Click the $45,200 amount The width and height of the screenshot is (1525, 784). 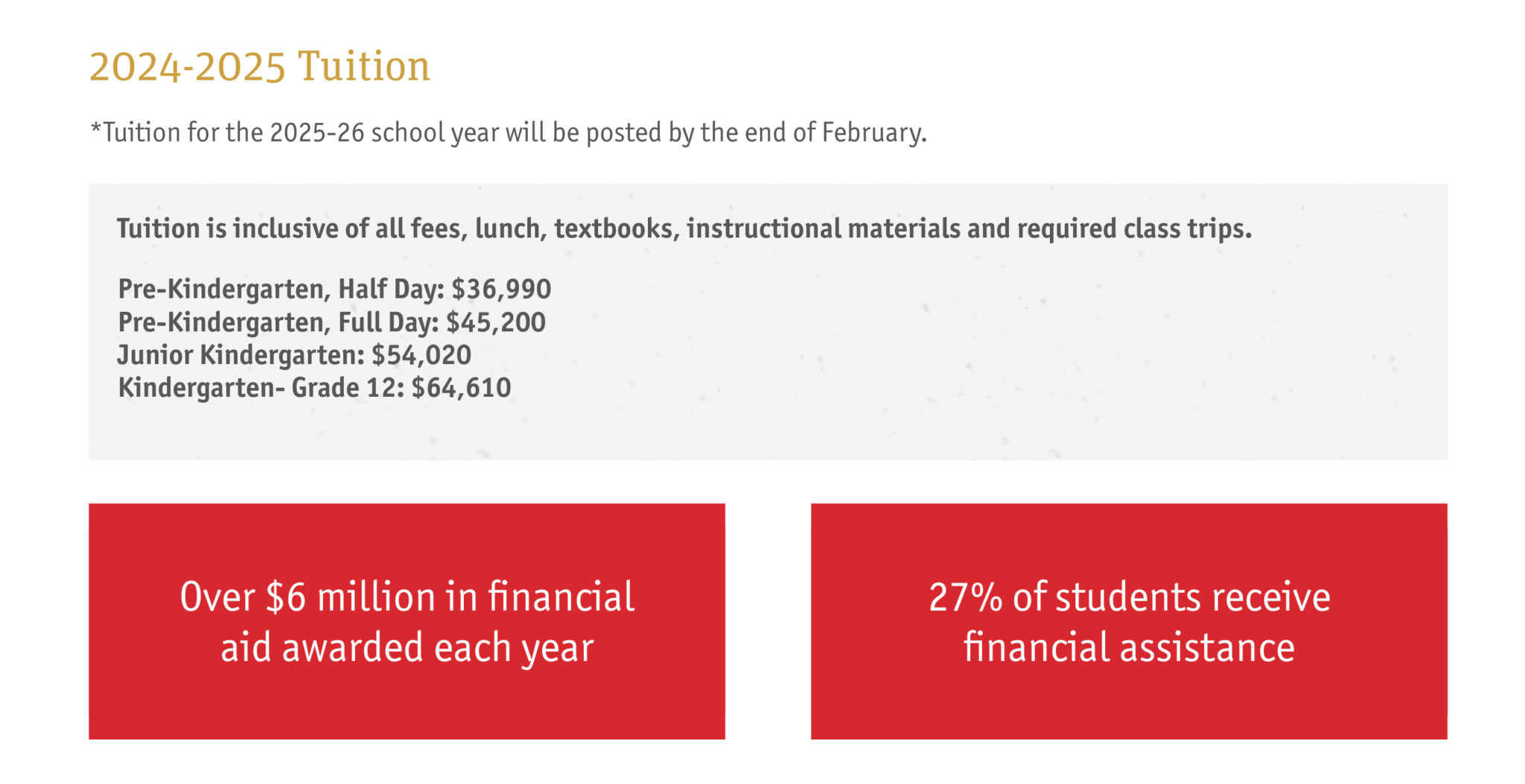point(496,322)
